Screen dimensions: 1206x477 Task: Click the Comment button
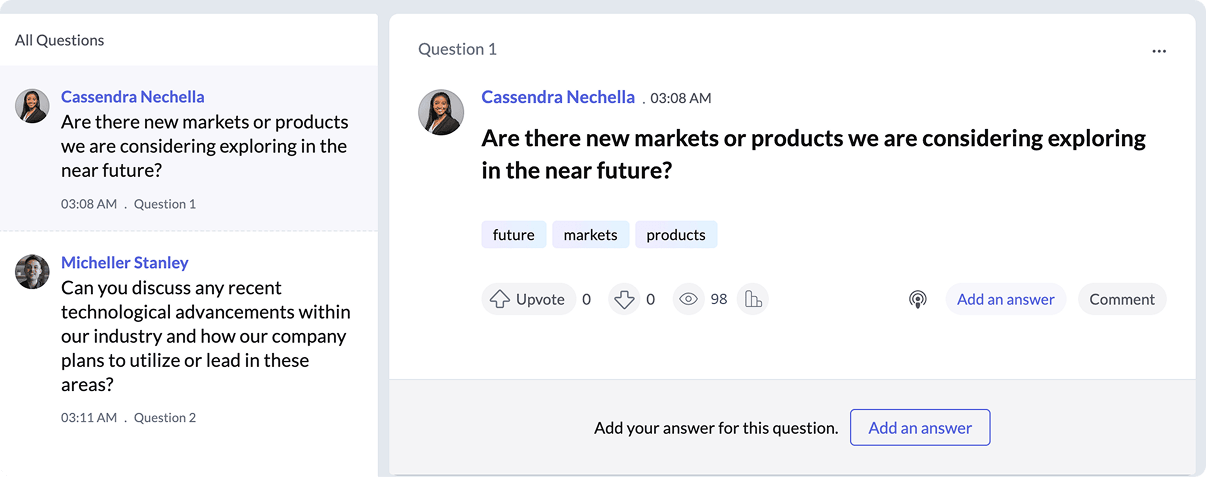(x=1122, y=299)
